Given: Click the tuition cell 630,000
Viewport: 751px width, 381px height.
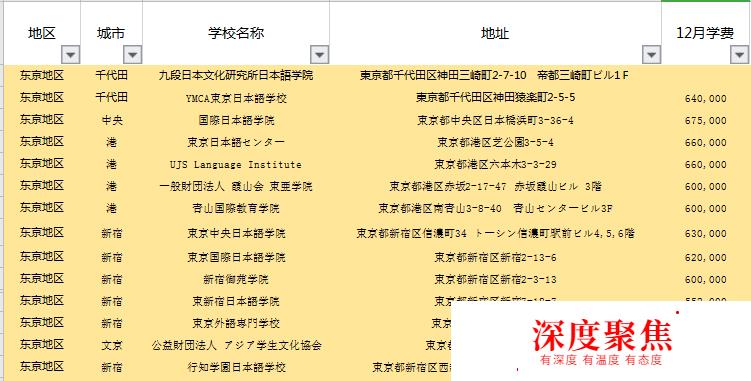Looking at the screenshot, I should click(705, 234).
